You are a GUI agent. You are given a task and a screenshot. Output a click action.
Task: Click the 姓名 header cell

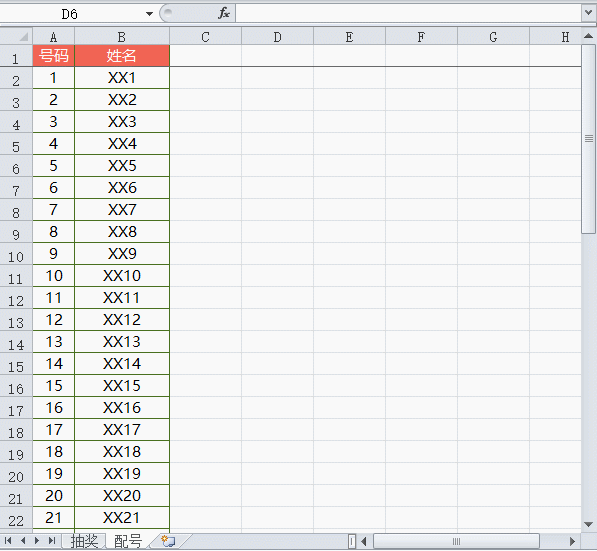pyautogui.click(x=122, y=56)
